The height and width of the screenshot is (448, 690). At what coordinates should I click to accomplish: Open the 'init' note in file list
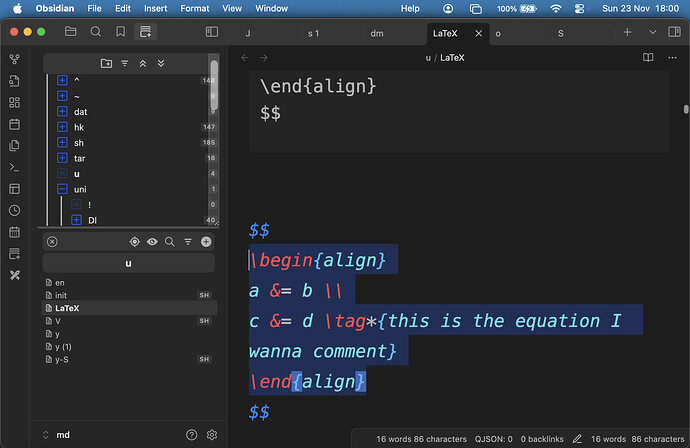(60, 295)
